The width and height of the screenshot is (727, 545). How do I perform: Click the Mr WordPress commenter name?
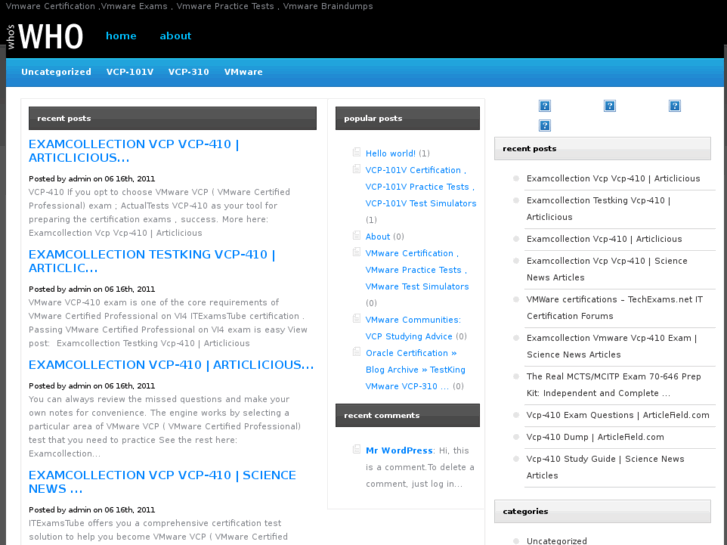coord(399,450)
